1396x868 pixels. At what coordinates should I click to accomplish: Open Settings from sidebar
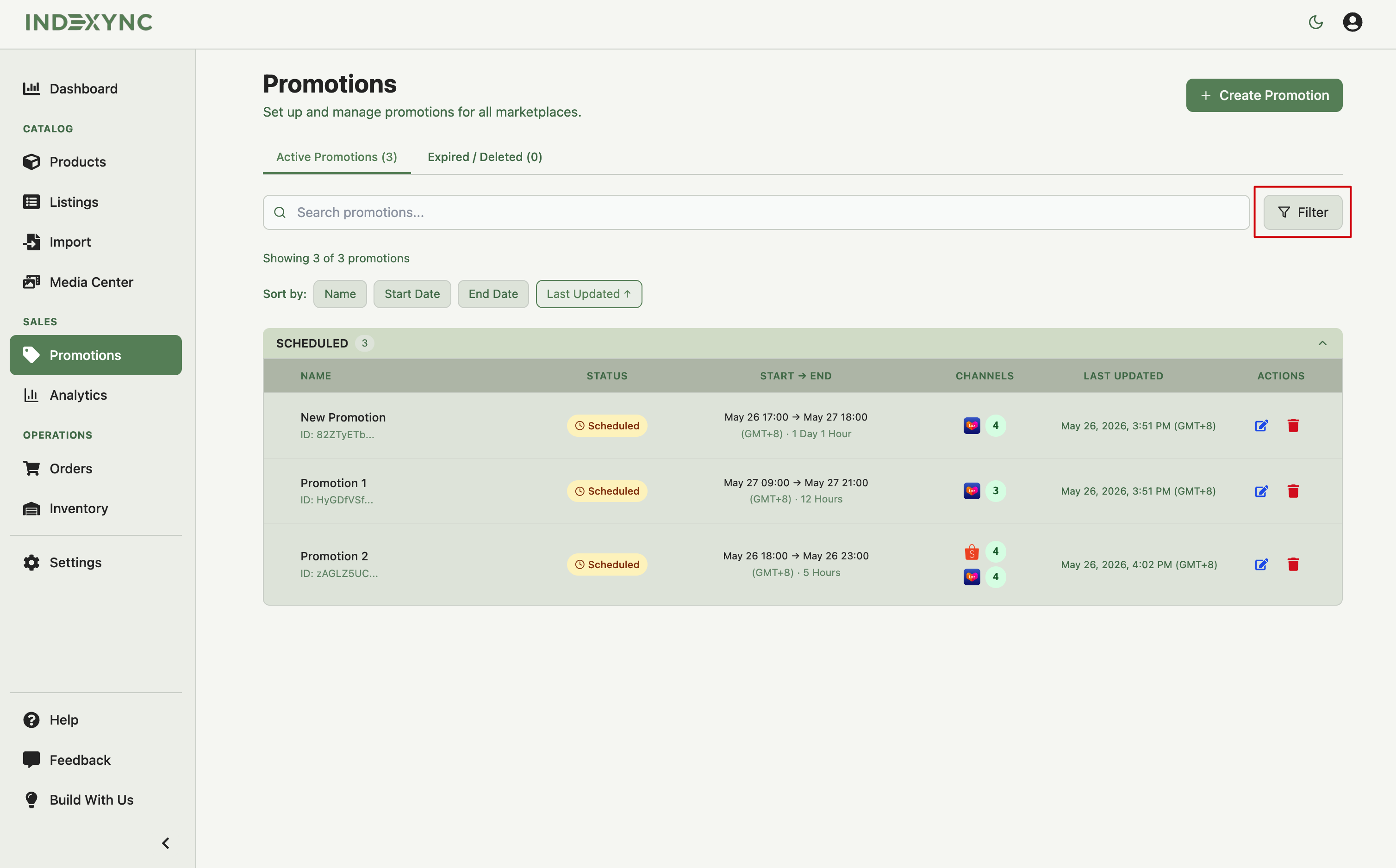pyautogui.click(x=96, y=562)
